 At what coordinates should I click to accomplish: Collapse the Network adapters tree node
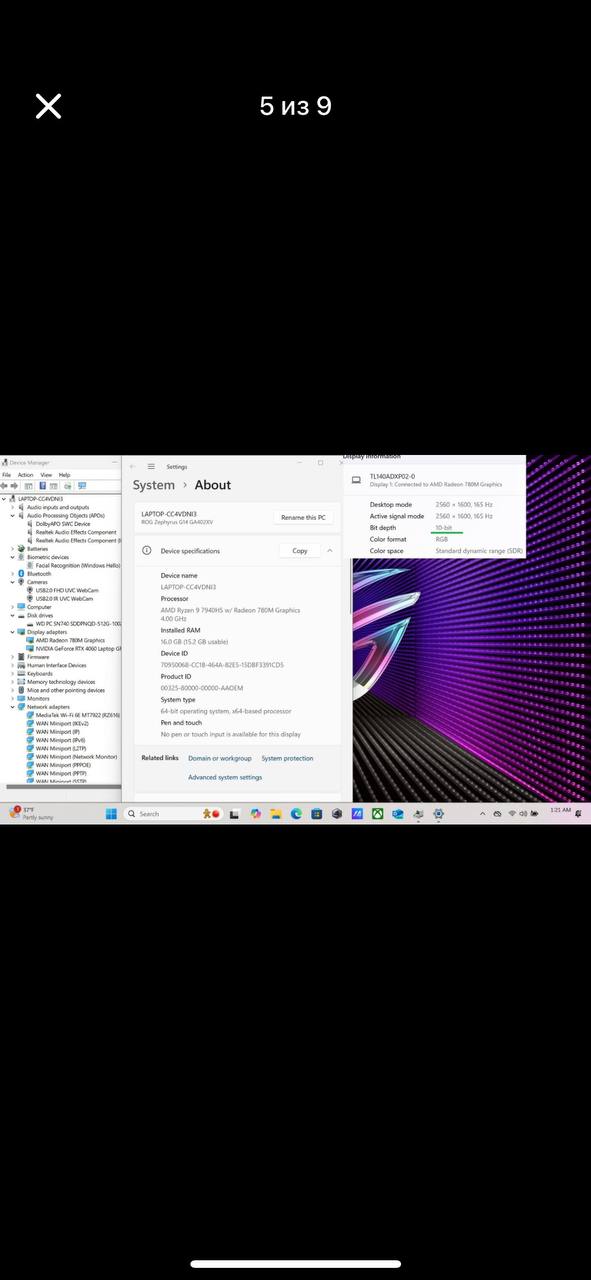[x=12, y=707]
